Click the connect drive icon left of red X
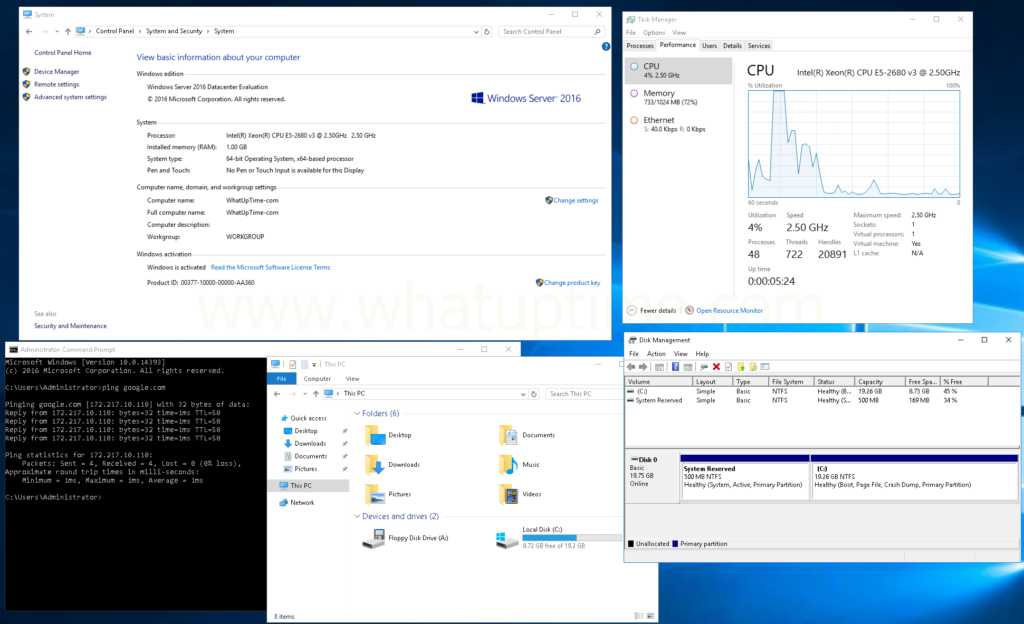Viewport: 1024px width, 624px height. (x=704, y=367)
